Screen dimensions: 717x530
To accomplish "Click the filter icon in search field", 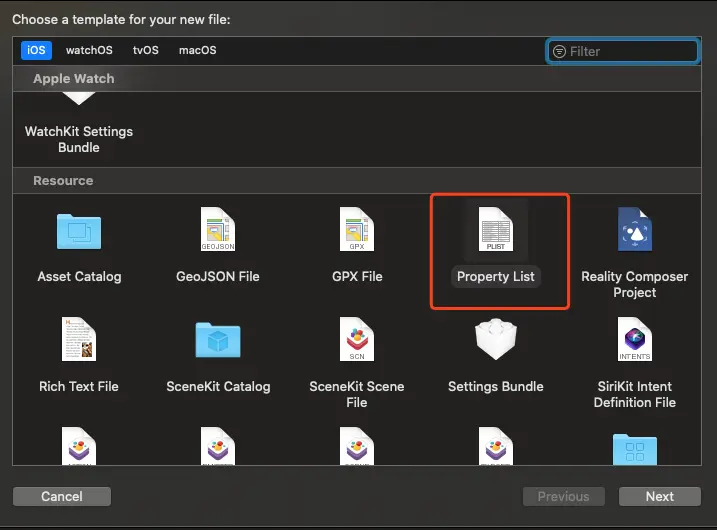I will click(559, 51).
